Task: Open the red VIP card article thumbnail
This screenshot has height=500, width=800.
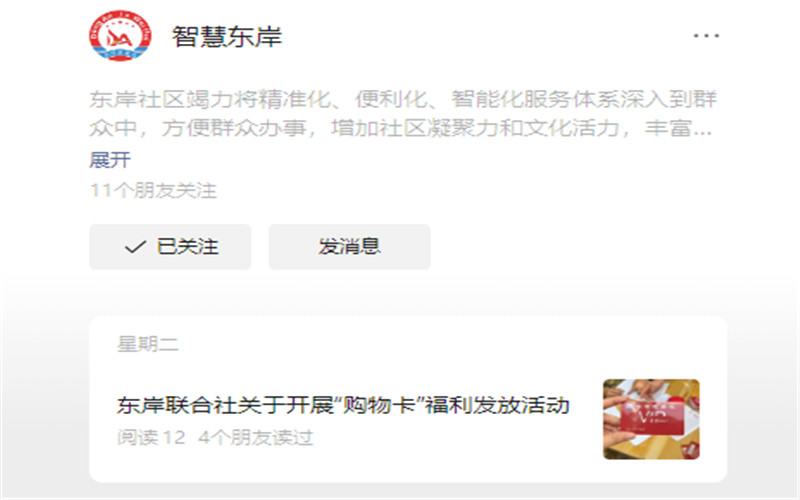Action: point(652,419)
